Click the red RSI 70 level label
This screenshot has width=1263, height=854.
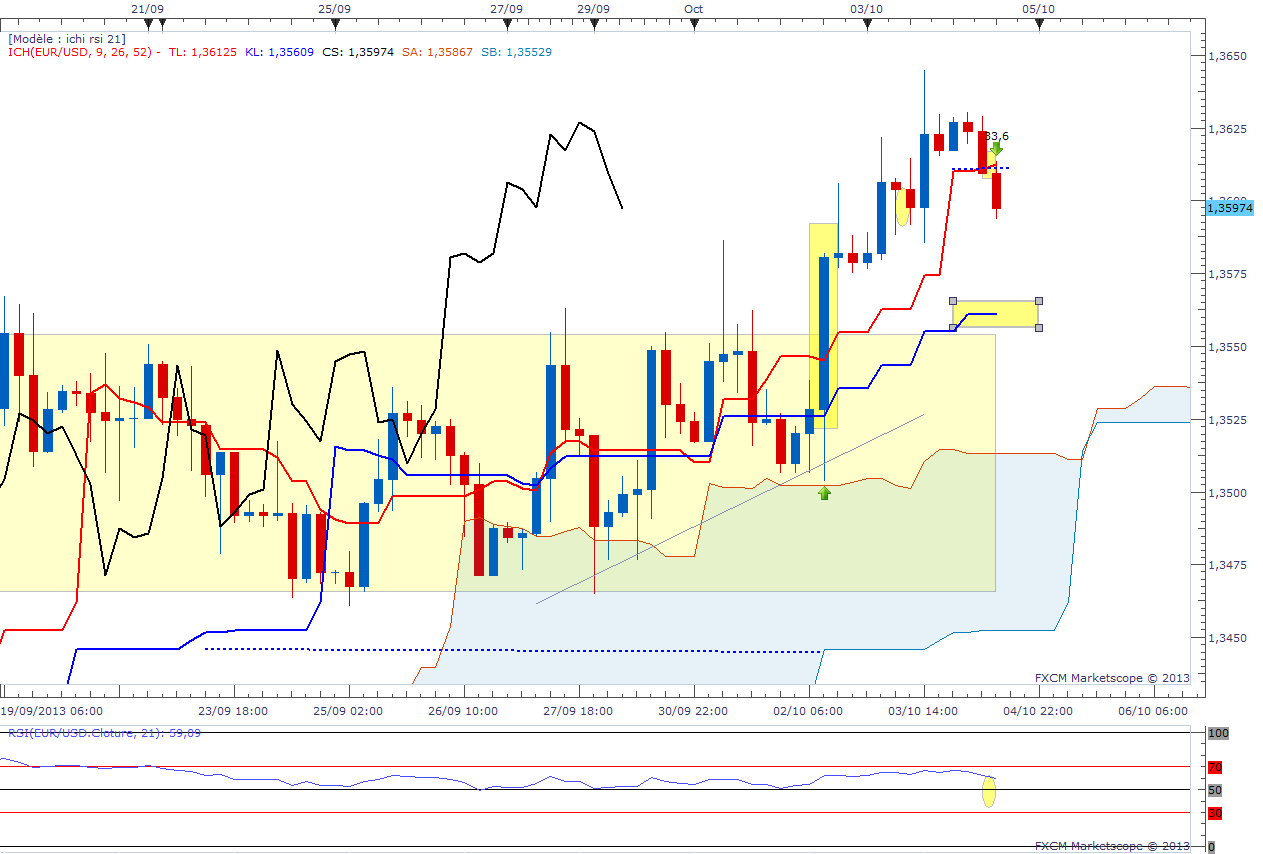(1215, 768)
